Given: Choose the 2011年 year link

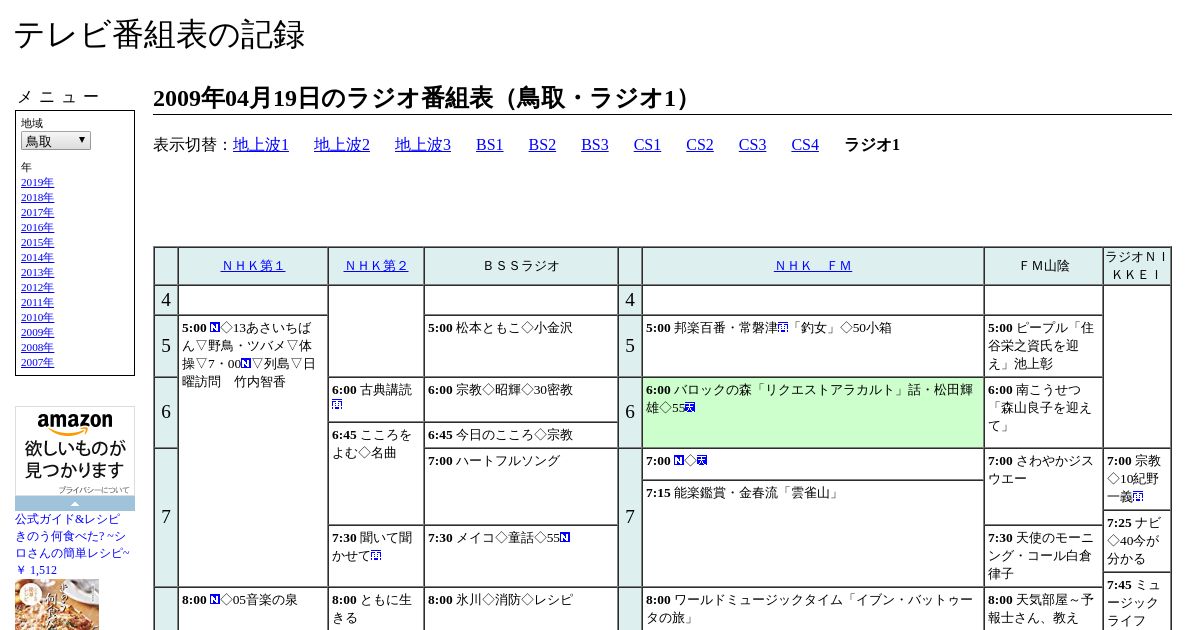Looking at the screenshot, I should pyautogui.click(x=37, y=302).
